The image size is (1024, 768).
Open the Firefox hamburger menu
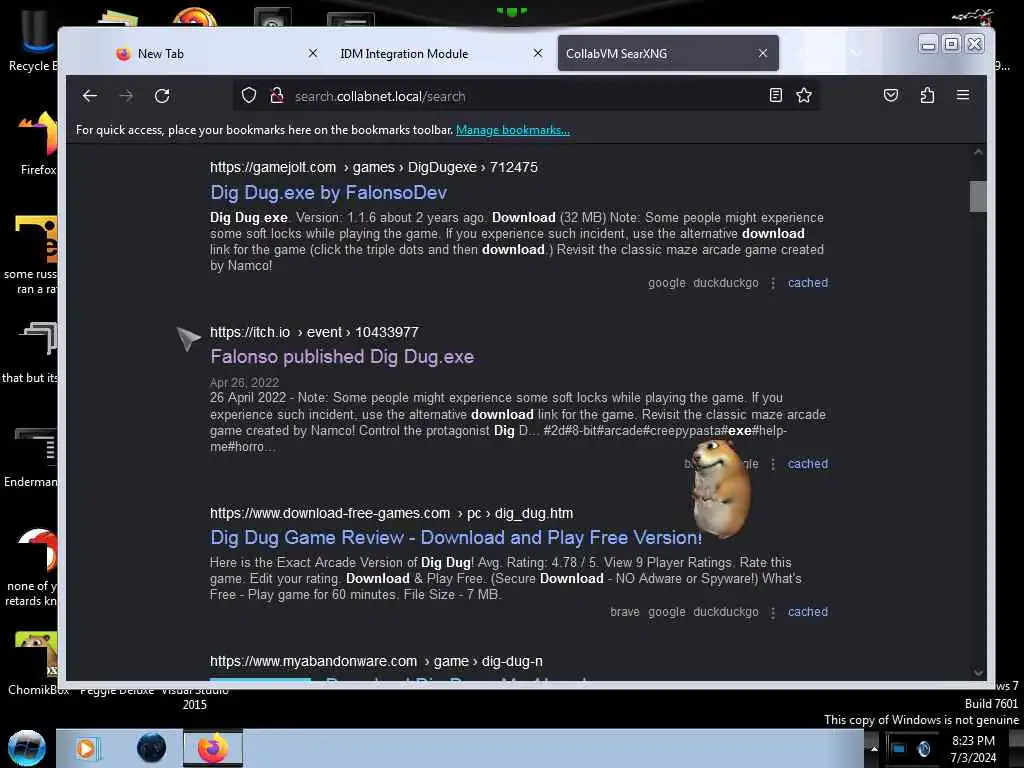(963, 95)
